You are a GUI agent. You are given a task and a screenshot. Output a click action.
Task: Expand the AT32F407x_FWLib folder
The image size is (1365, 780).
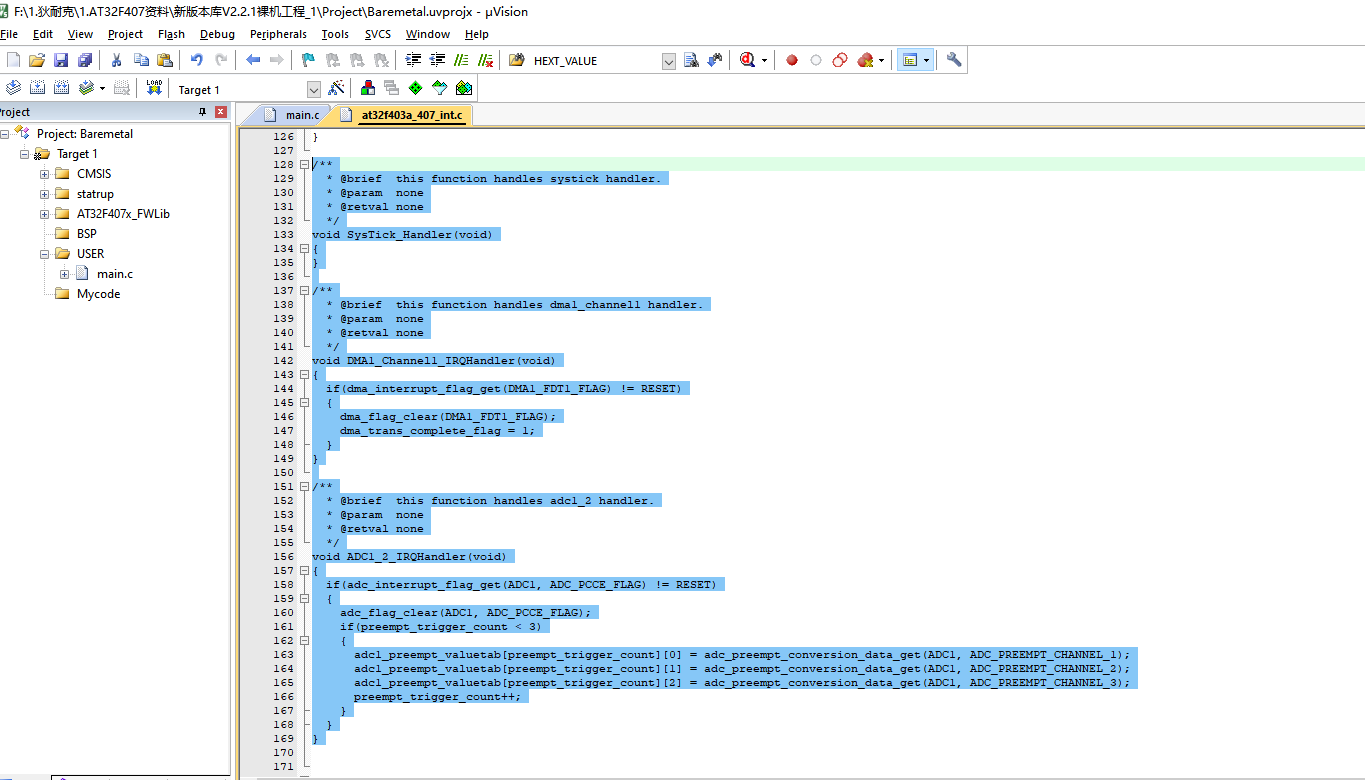pos(45,214)
